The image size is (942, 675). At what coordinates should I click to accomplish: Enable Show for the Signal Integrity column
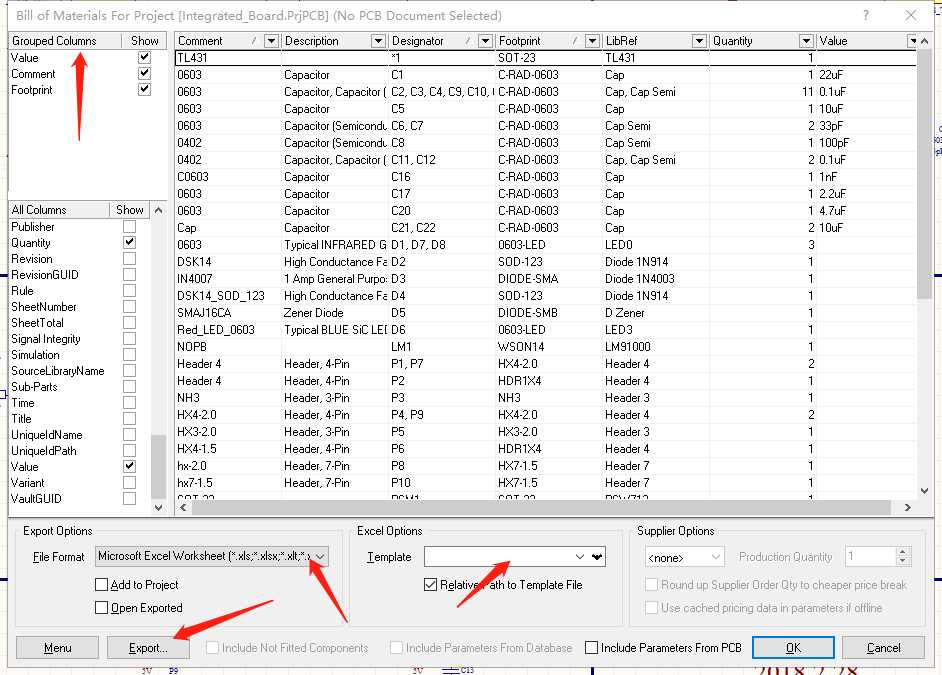pos(129,338)
